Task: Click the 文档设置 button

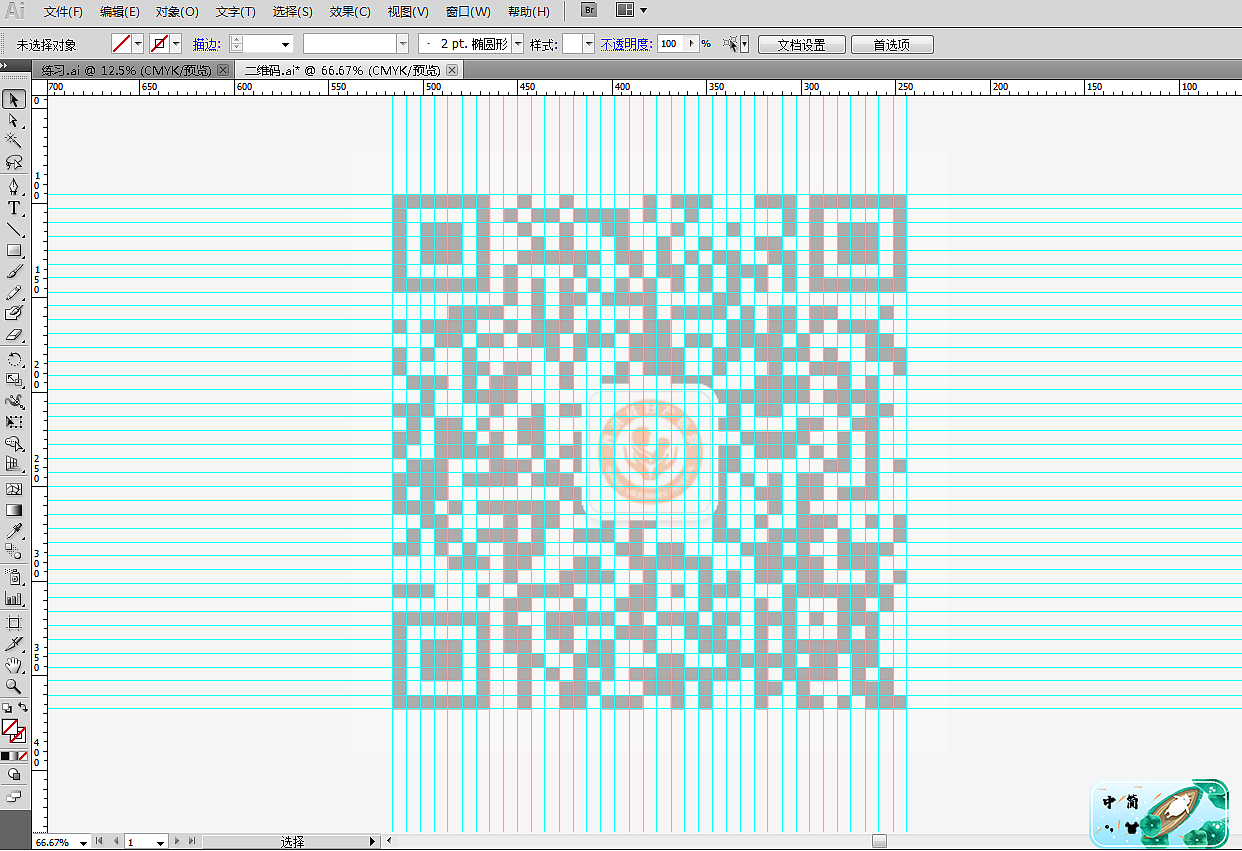Action: click(802, 45)
